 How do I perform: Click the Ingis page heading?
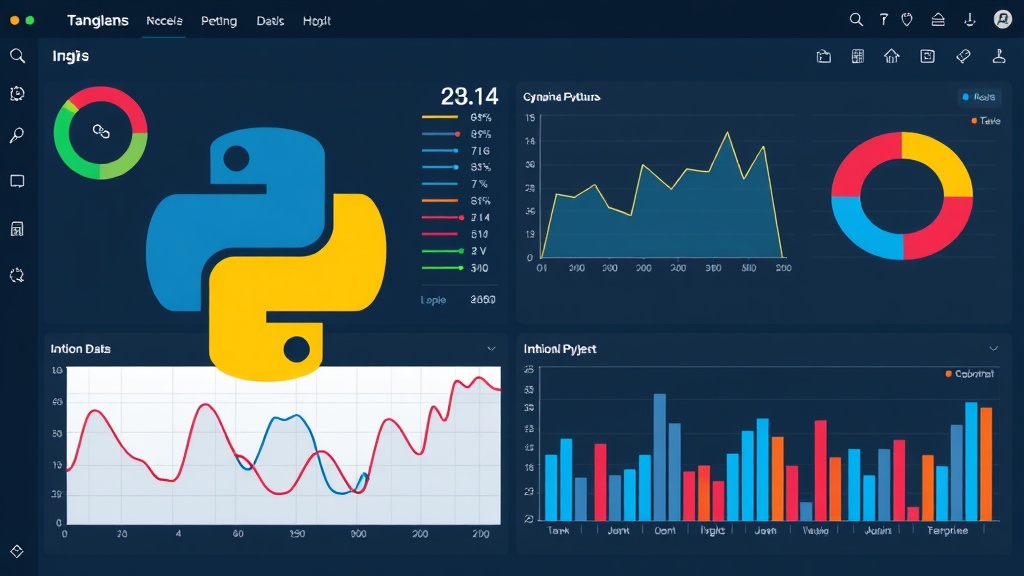coord(71,56)
